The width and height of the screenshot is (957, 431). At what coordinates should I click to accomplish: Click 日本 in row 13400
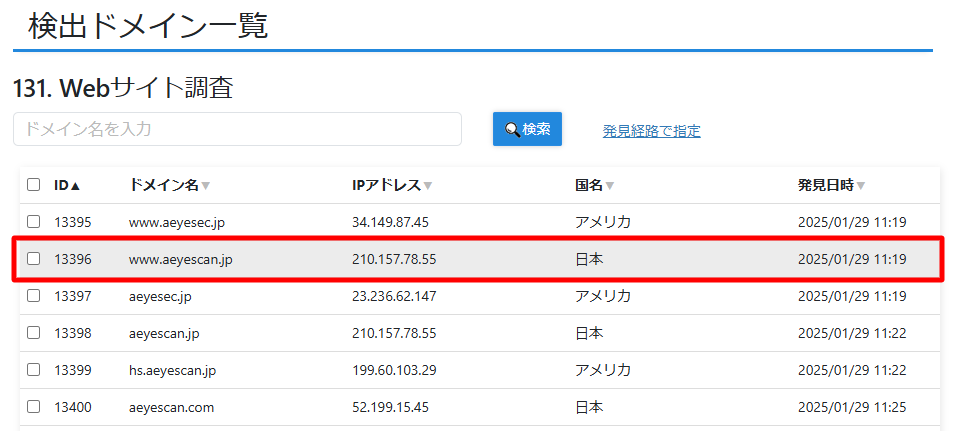tap(589, 407)
